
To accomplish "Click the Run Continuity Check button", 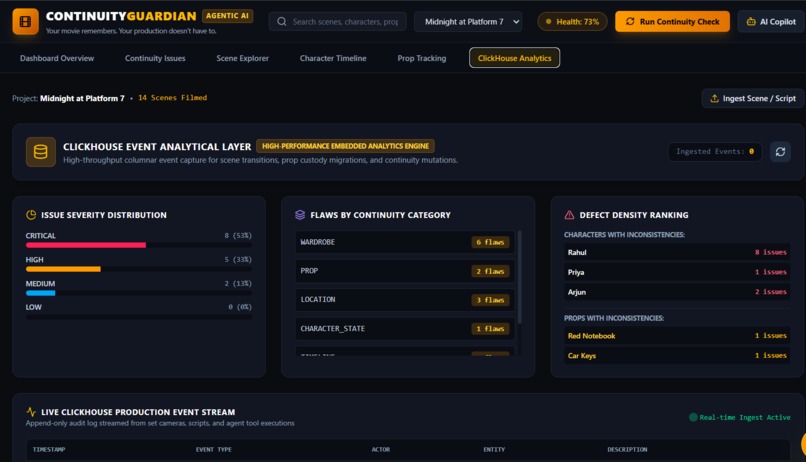I will click(672, 22).
